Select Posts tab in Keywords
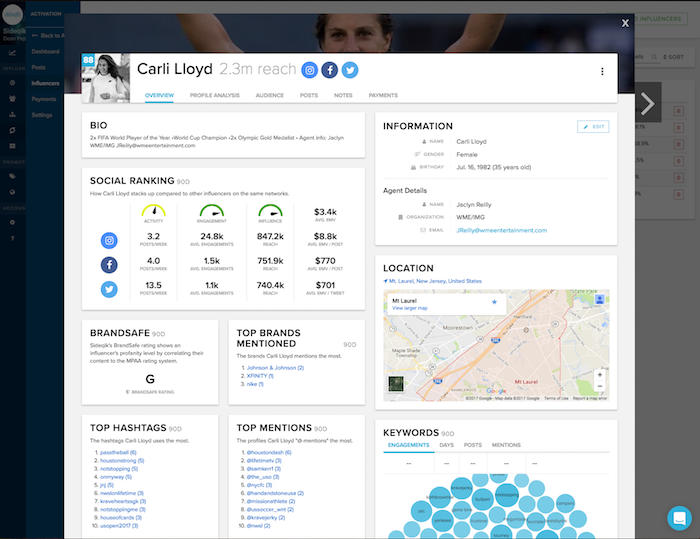This screenshot has height=539, width=700. coord(473,445)
